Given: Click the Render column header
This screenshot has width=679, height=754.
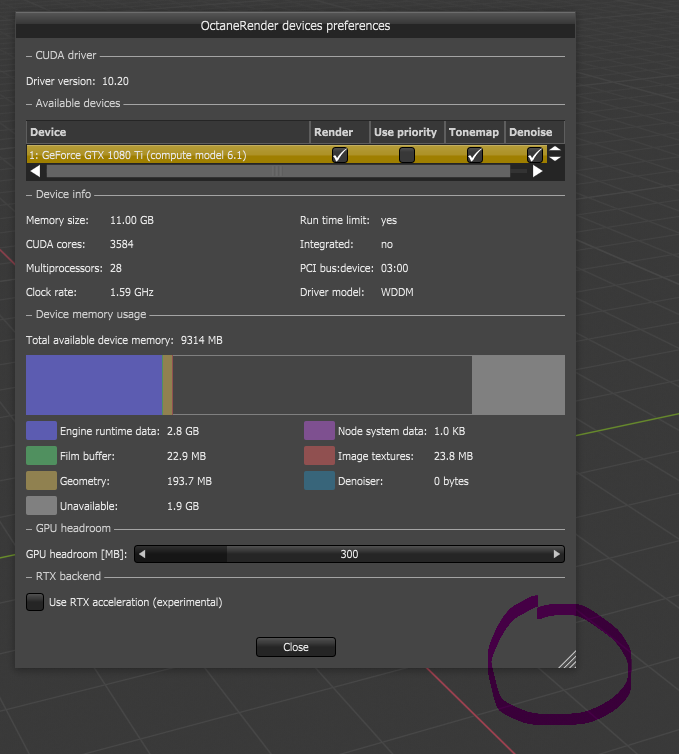Looking at the screenshot, I should pyautogui.click(x=340, y=132).
